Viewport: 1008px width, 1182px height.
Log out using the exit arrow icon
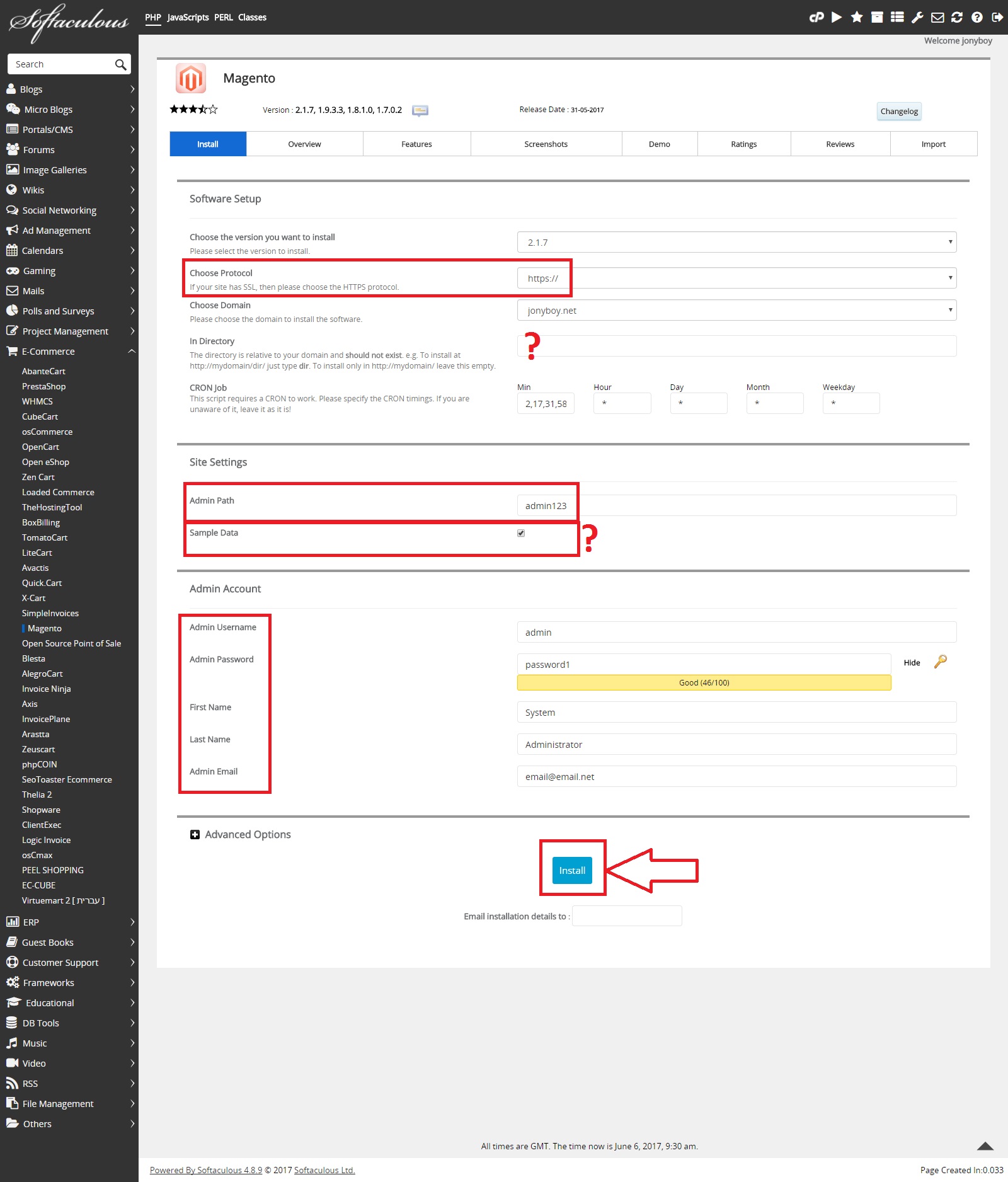(x=997, y=17)
